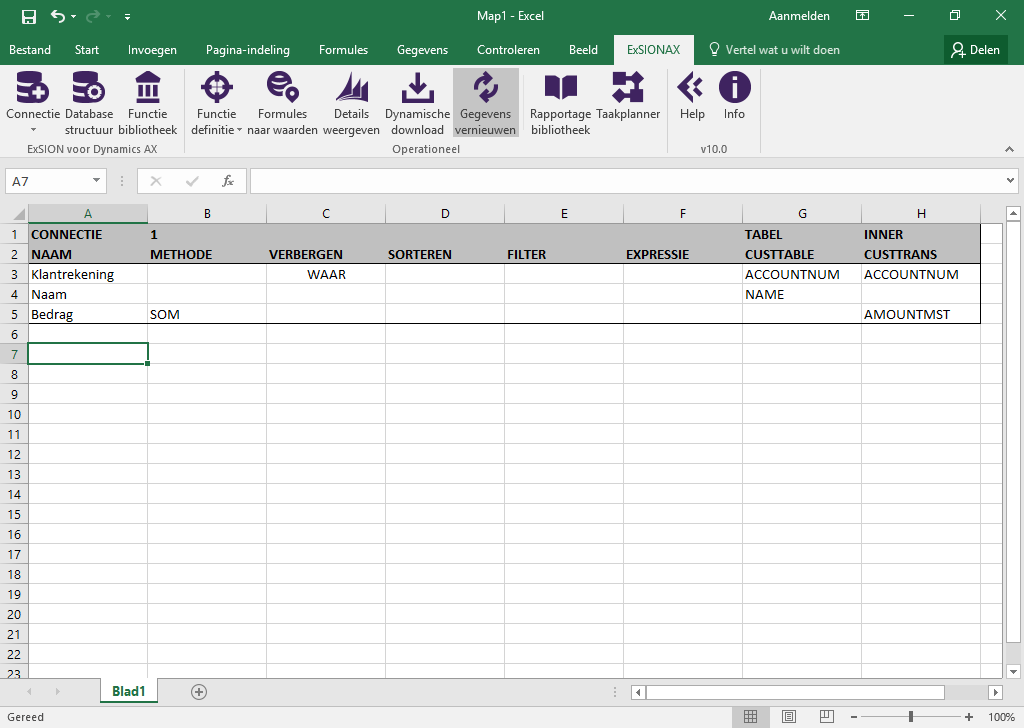Select the ExSIONAX tab
The width and height of the screenshot is (1024, 728).
pos(654,50)
